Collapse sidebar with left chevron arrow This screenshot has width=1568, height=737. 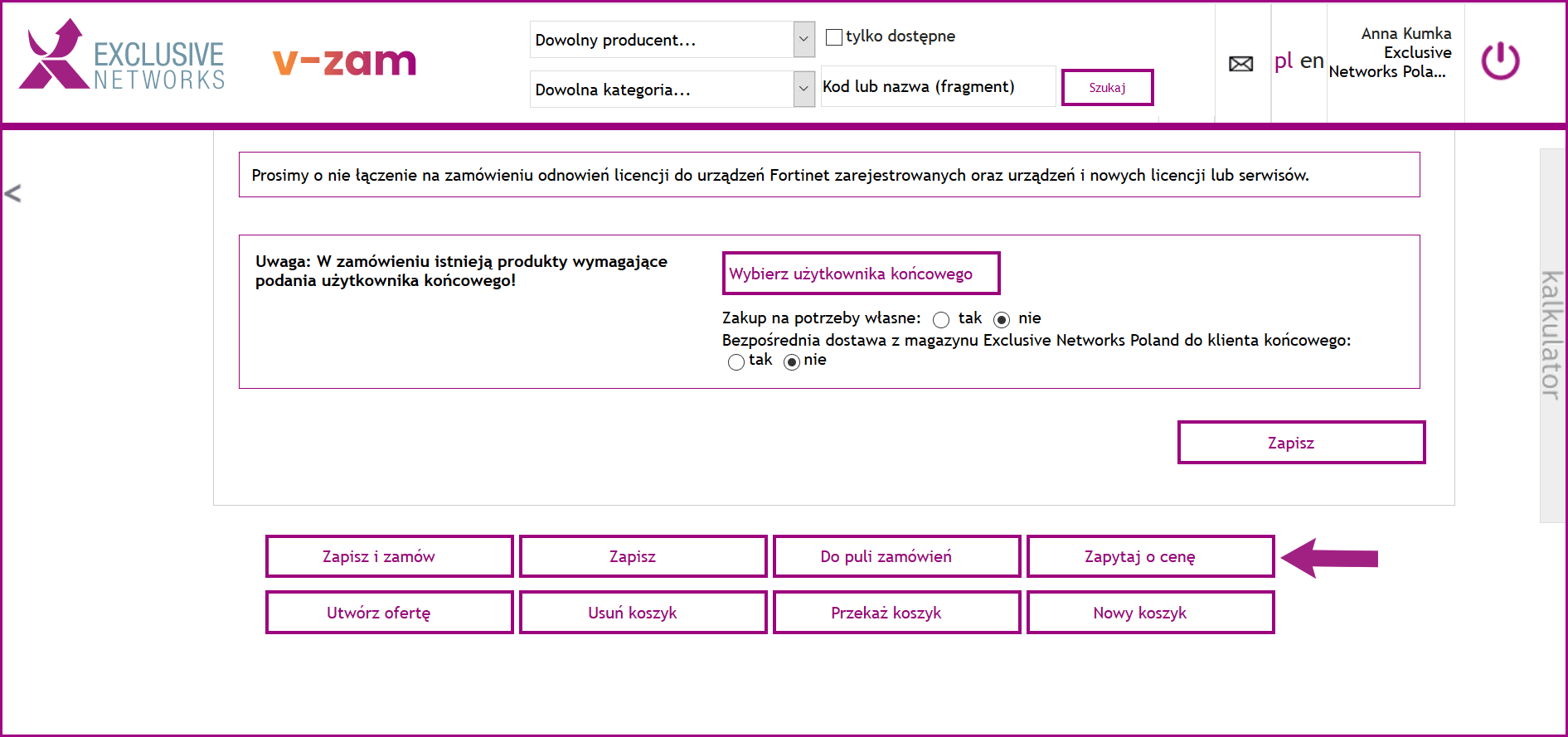tap(12, 193)
